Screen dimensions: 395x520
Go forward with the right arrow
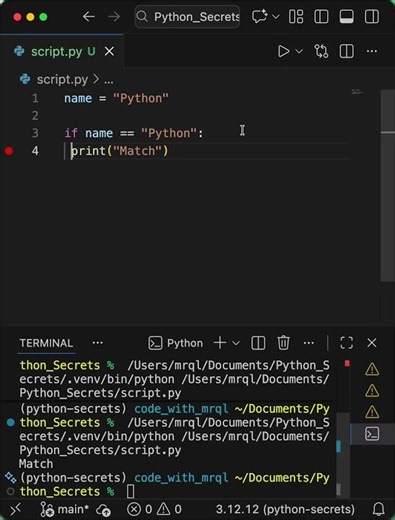(114, 16)
